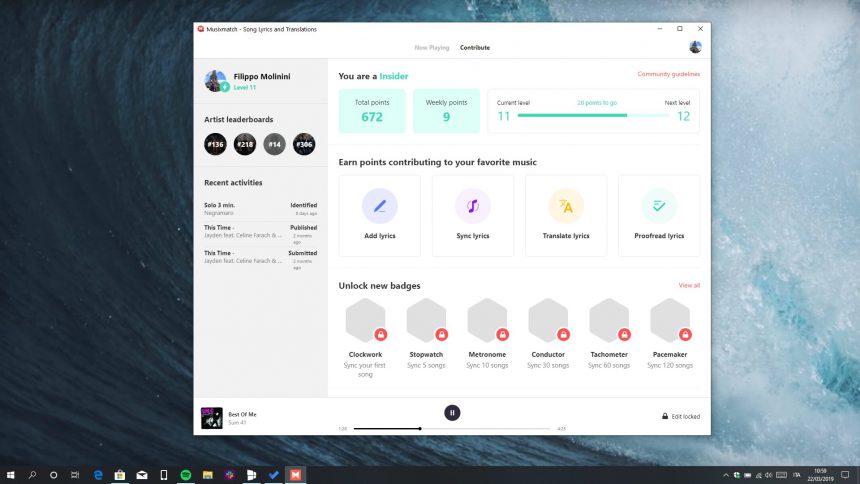Screen dimensions: 860x484
Task: Open the Pacemaker locked badge
Action: 670,320
